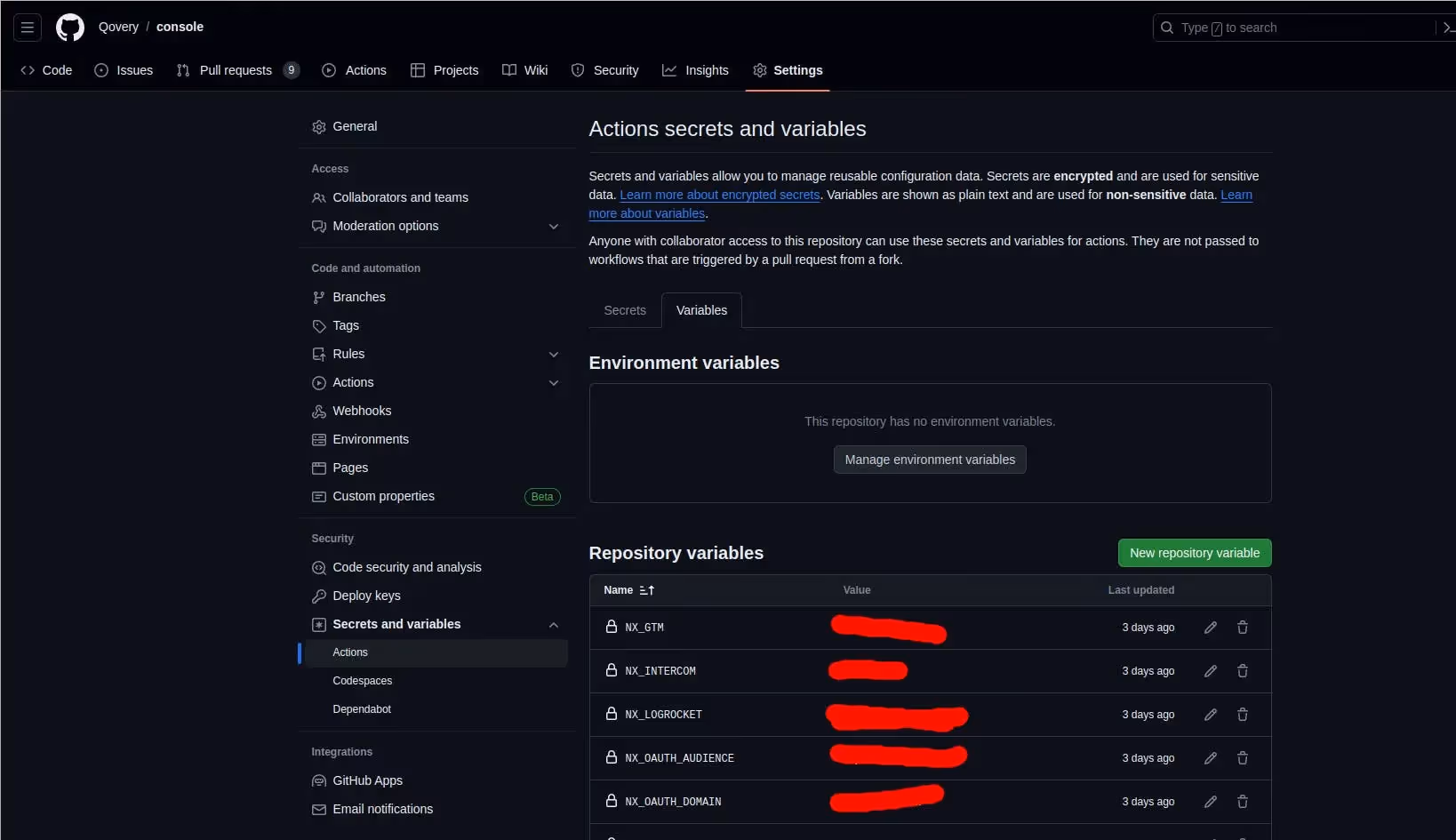This screenshot has height=840, width=1456.
Task: Open Learn more about encrypted secrets link
Action: [720, 195]
